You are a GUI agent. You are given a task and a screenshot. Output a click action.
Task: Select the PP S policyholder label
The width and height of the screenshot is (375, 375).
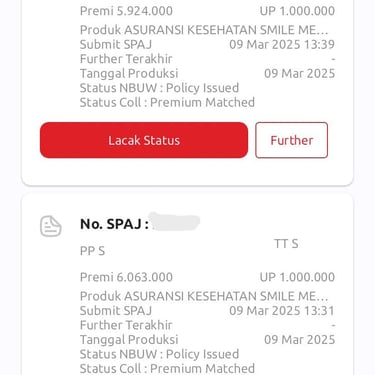coord(92,251)
